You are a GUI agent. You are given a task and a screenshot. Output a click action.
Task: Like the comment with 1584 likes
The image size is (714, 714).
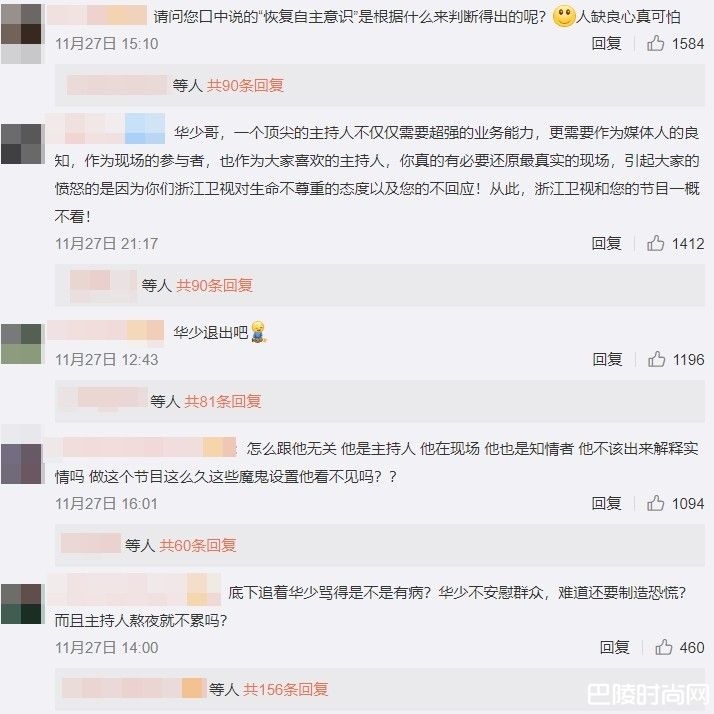click(655, 43)
